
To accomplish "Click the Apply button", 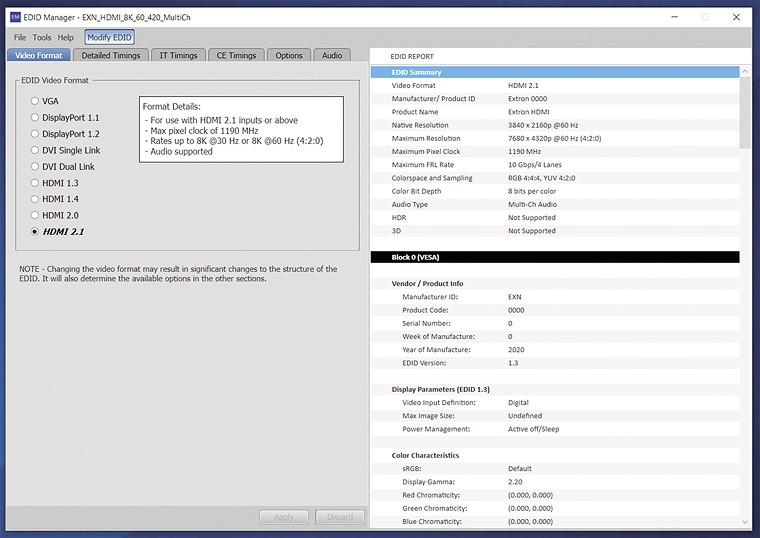I will tap(284, 517).
